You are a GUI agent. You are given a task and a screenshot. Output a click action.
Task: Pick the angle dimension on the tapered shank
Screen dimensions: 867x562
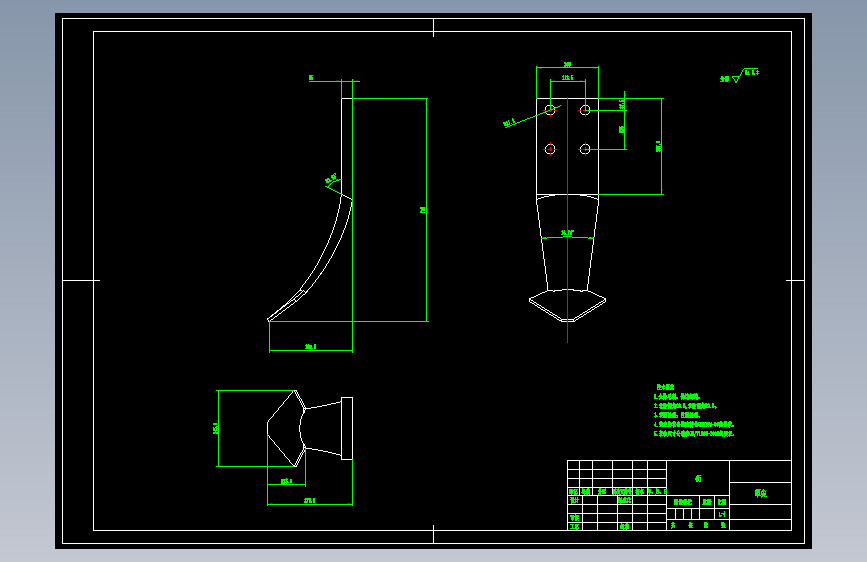[x=567, y=233]
